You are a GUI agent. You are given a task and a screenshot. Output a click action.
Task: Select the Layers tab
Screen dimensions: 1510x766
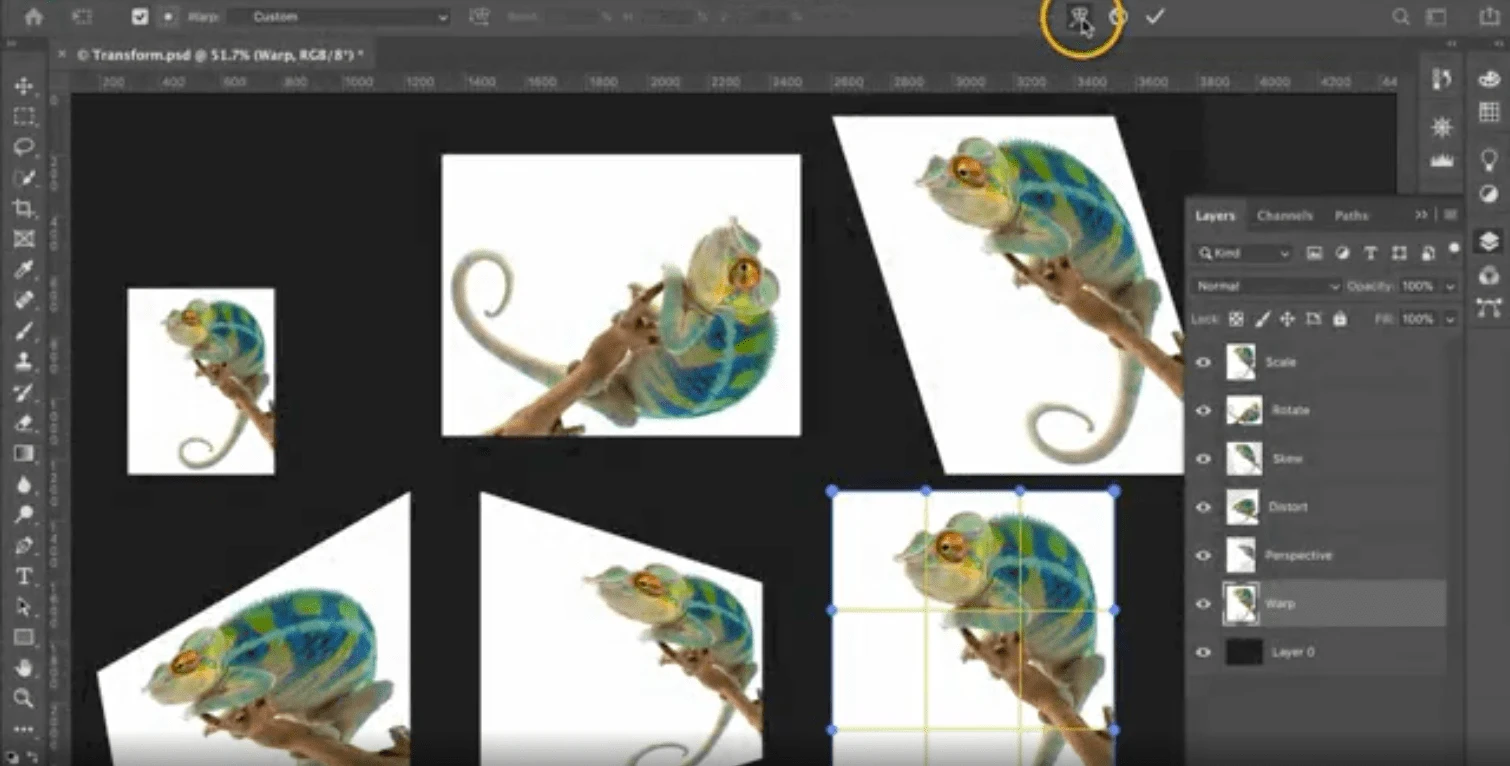point(1216,215)
